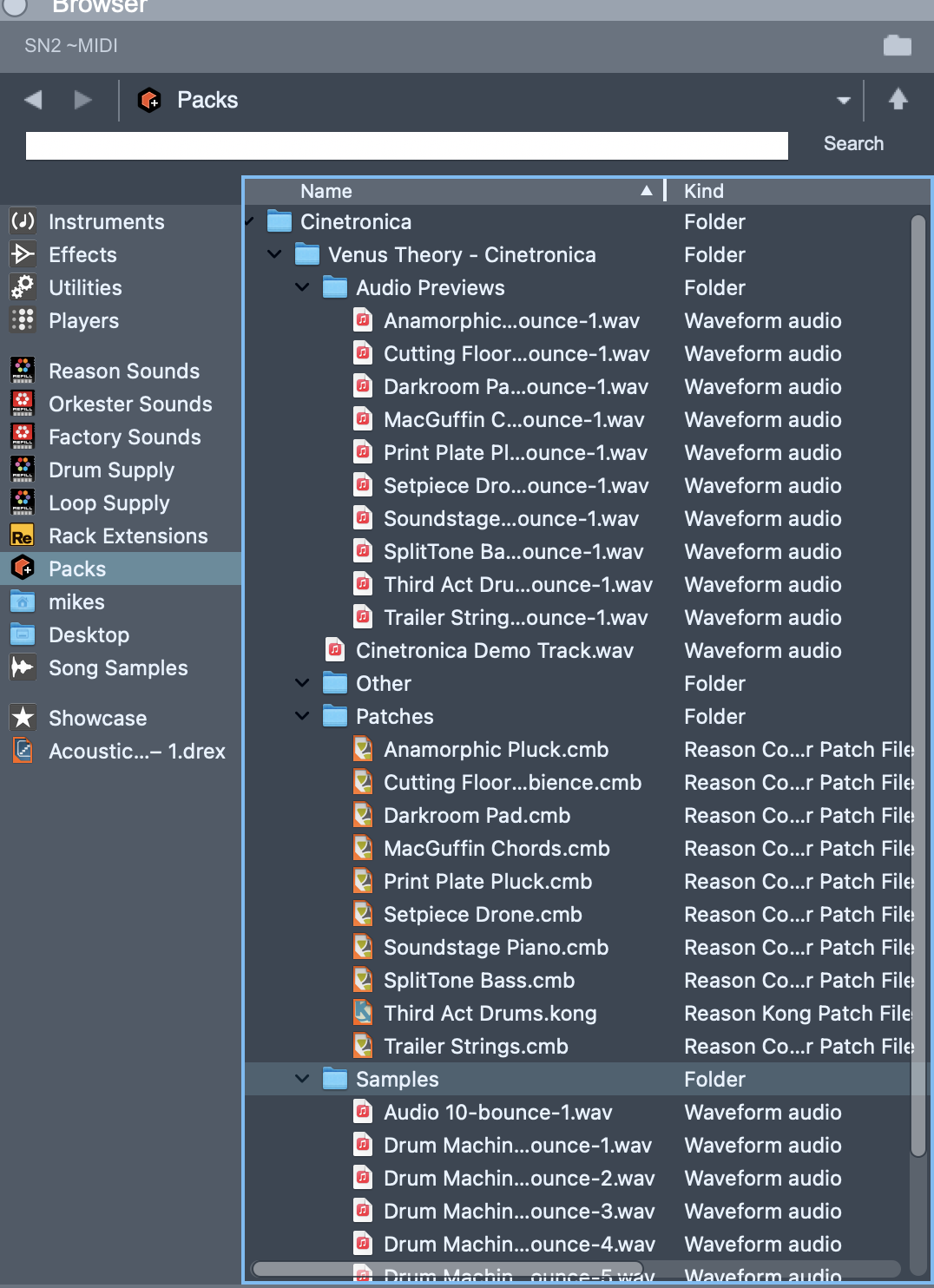Collapse the Patches folder
Viewport: 934px width, 1288px height.
coord(302,716)
